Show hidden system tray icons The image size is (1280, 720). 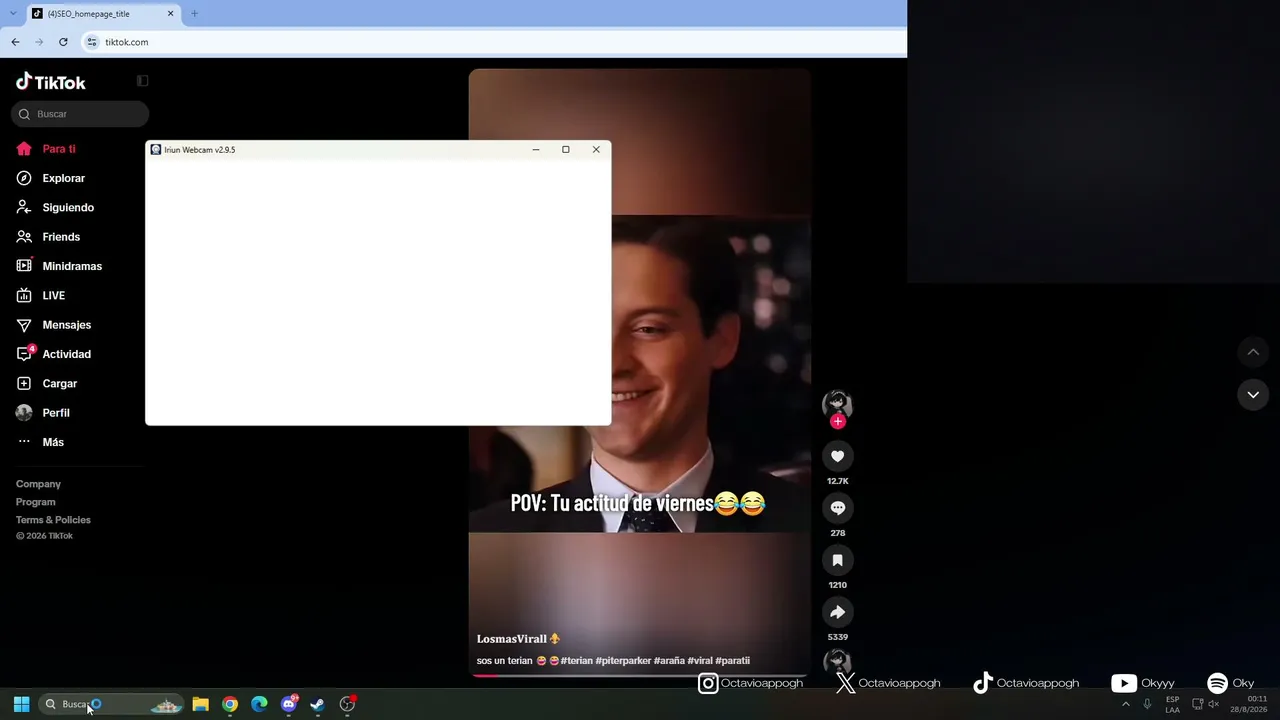(x=1125, y=704)
